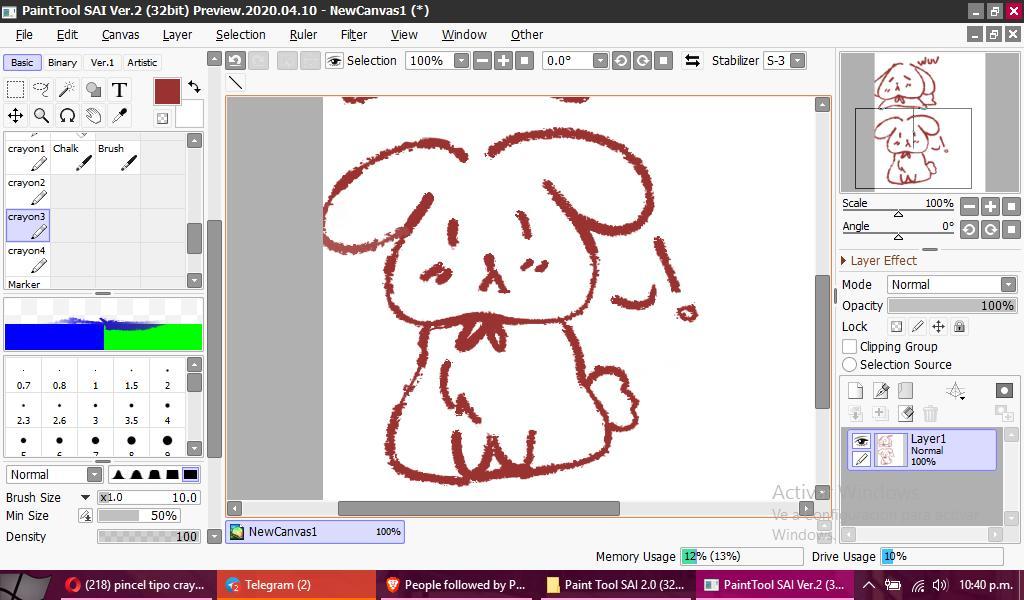This screenshot has width=1024, height=600.
Task: Select the NewCanvas1 document tab
Action: coord(315,532)
